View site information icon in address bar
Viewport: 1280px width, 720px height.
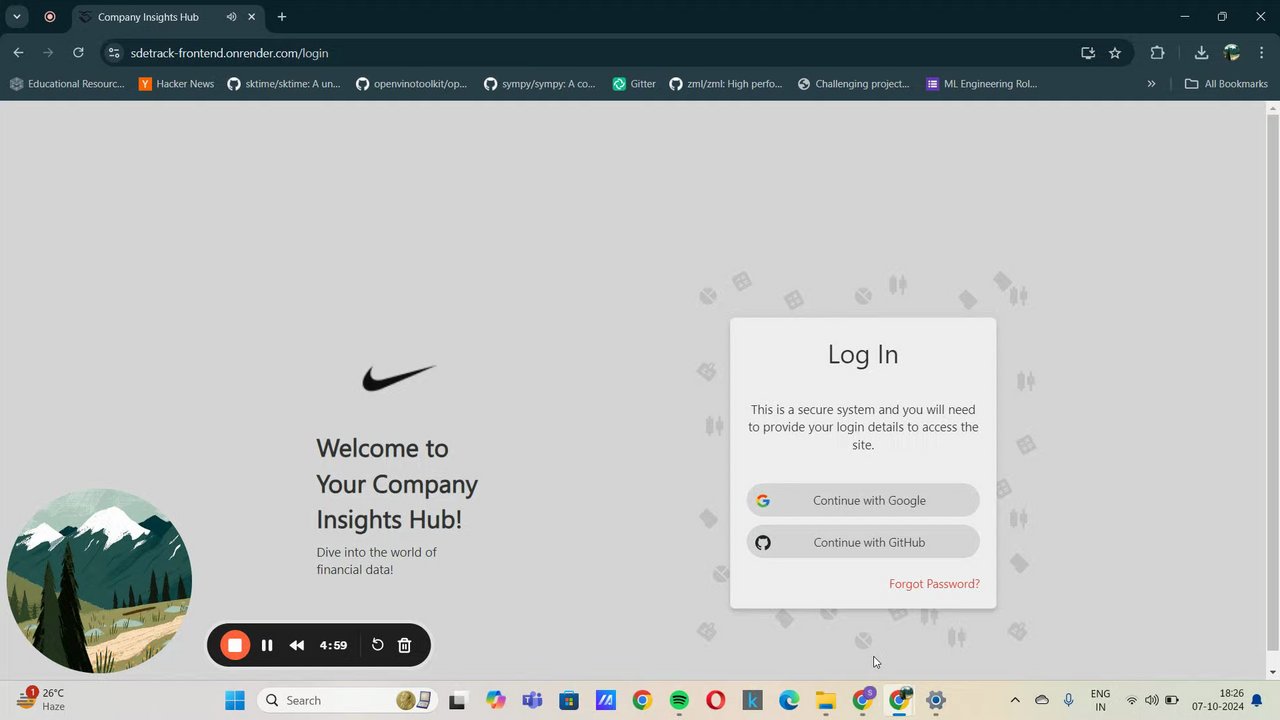(x=114, y=53)
